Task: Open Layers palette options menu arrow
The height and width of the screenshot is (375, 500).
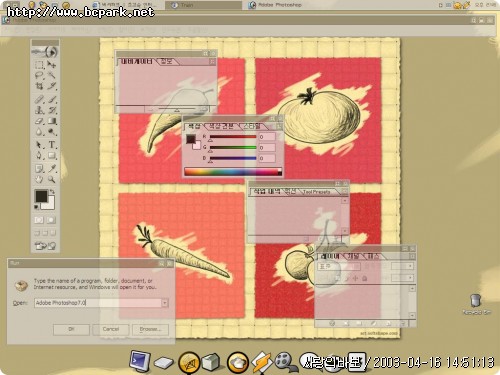Action: pyautogui.click(x=412, y=256)
